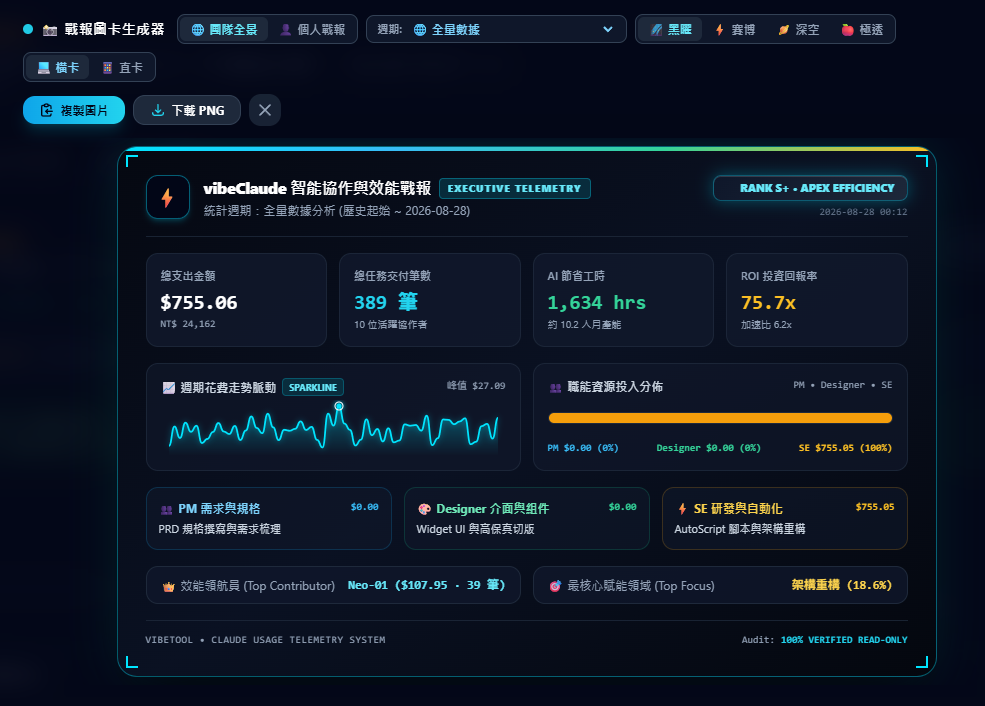This screenshot has width=985, height=706.
Task: Click the Designer palette icon
Action: pyautogui.click(x=425, y=509)
